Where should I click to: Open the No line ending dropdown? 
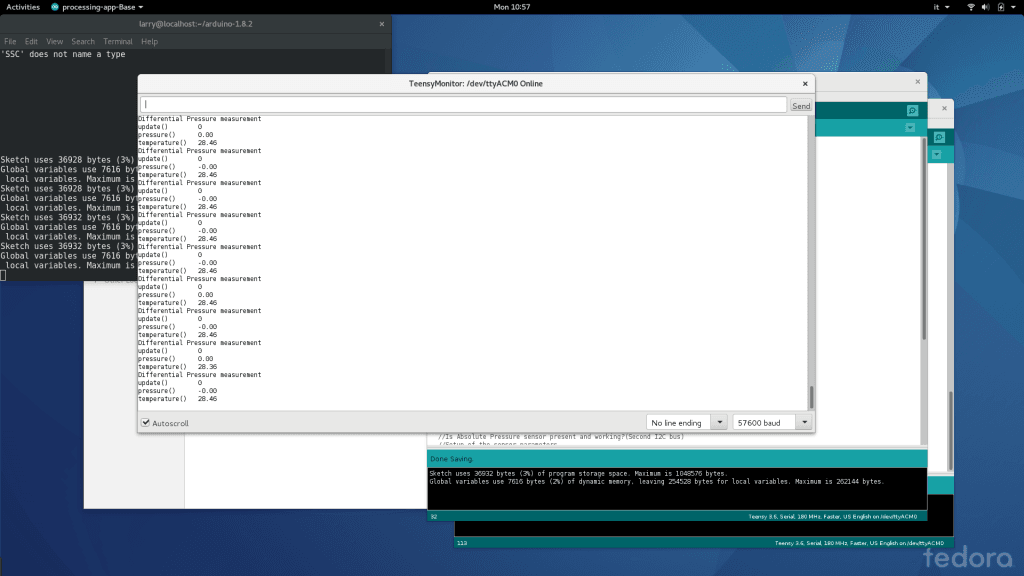click(x=686, y=423)
